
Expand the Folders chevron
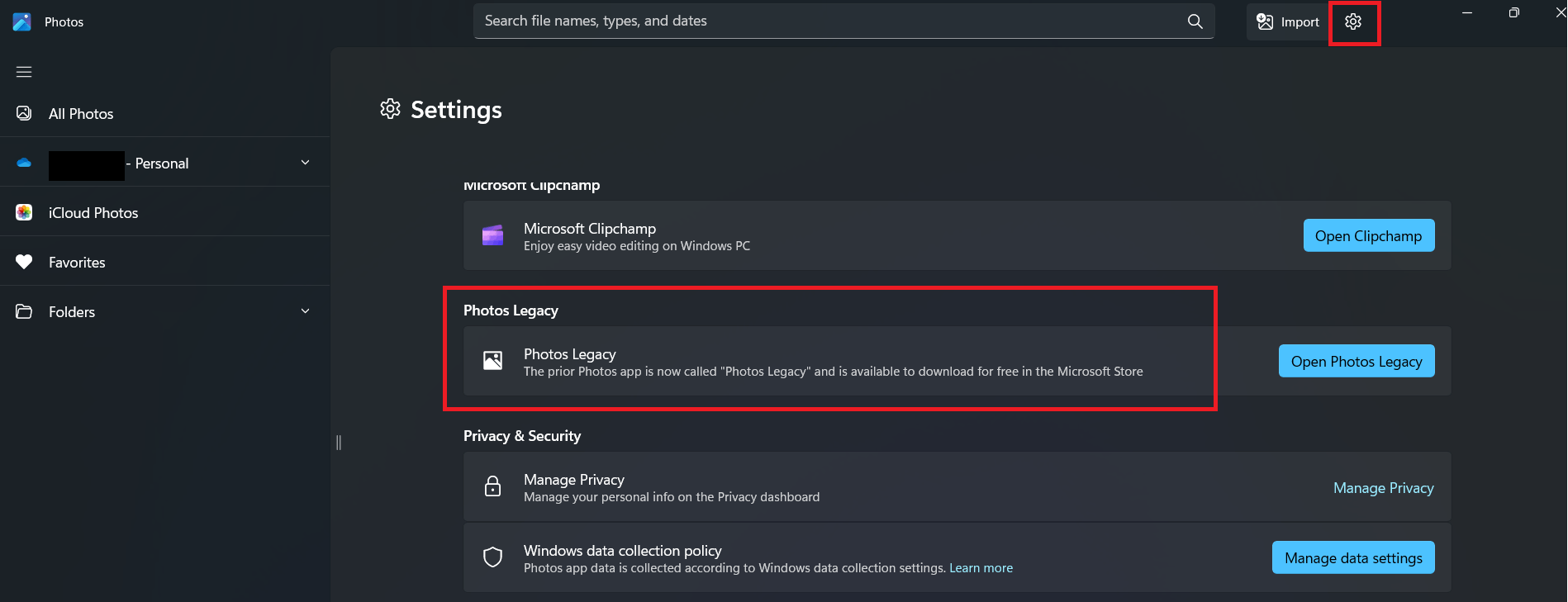point(305,311)
